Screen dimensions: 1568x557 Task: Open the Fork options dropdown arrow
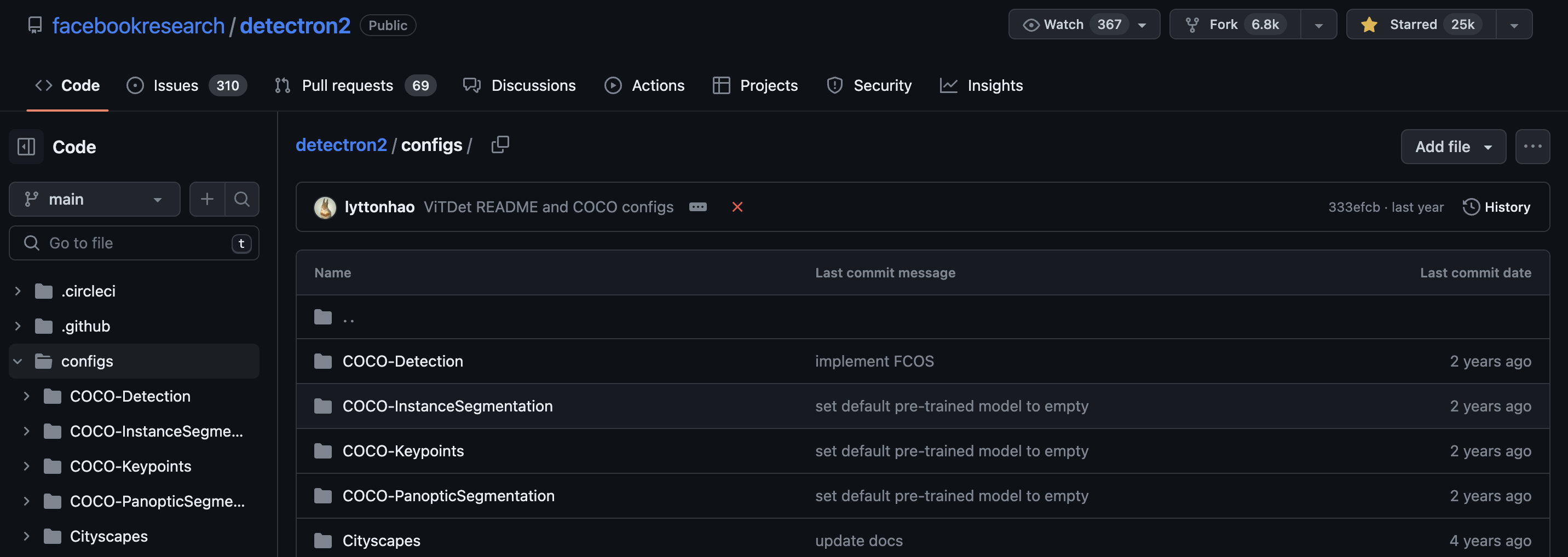[x=1318, y=25]
